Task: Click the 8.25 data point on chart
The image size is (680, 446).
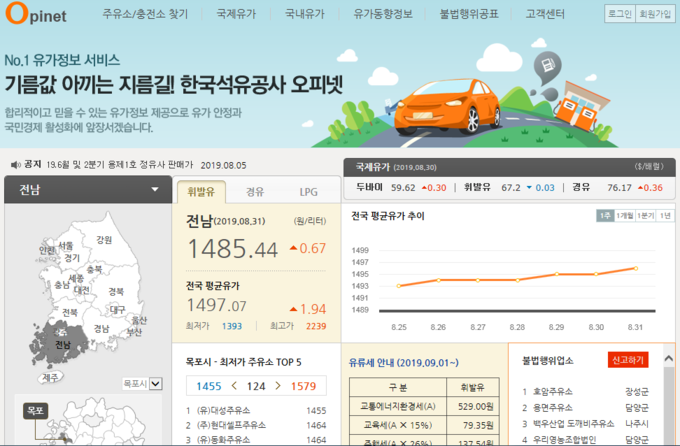Action: [399, 286]
